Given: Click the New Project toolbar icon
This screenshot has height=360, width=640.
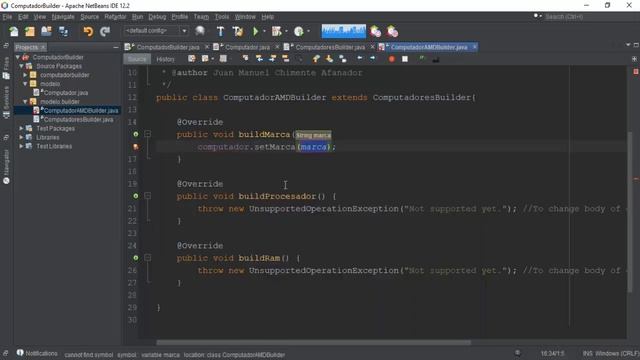Looking at the screenshot, I should click(30, 31).
